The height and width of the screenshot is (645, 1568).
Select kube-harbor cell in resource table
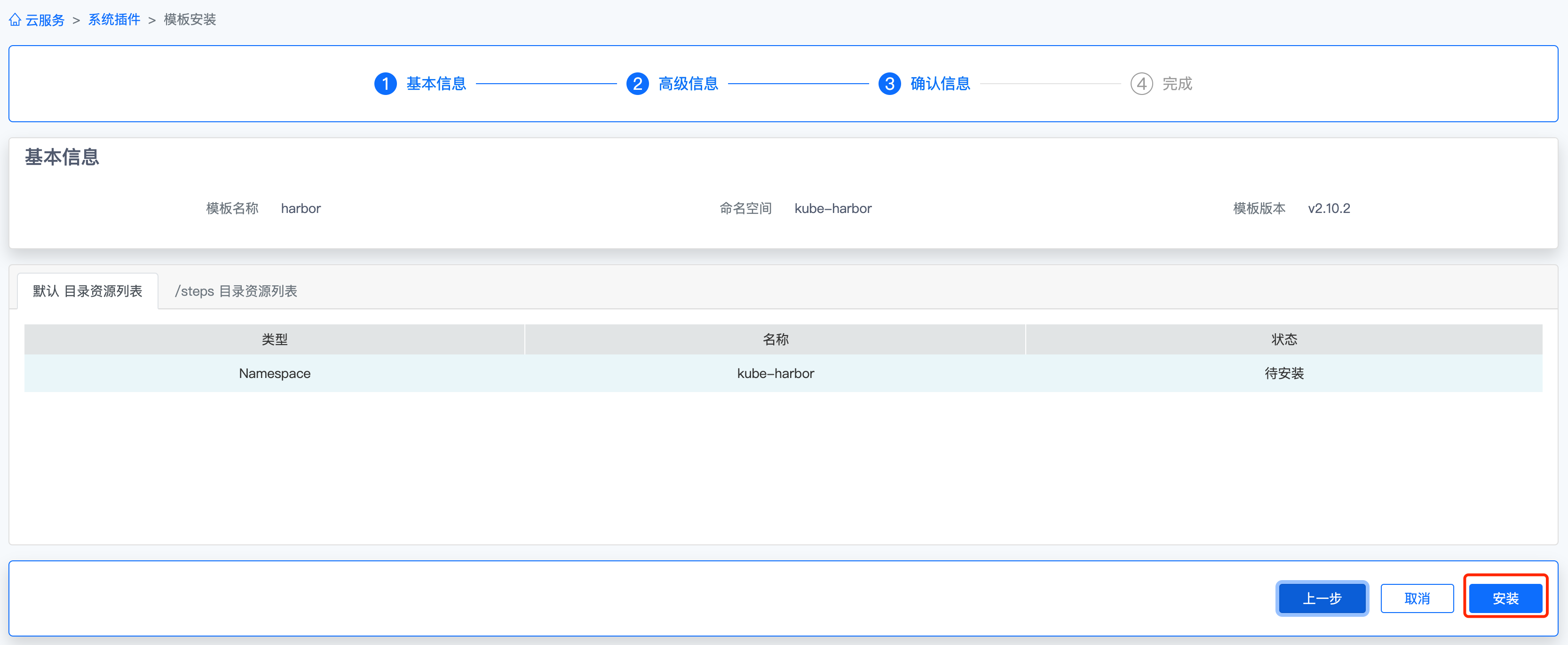tap(776, 373)
